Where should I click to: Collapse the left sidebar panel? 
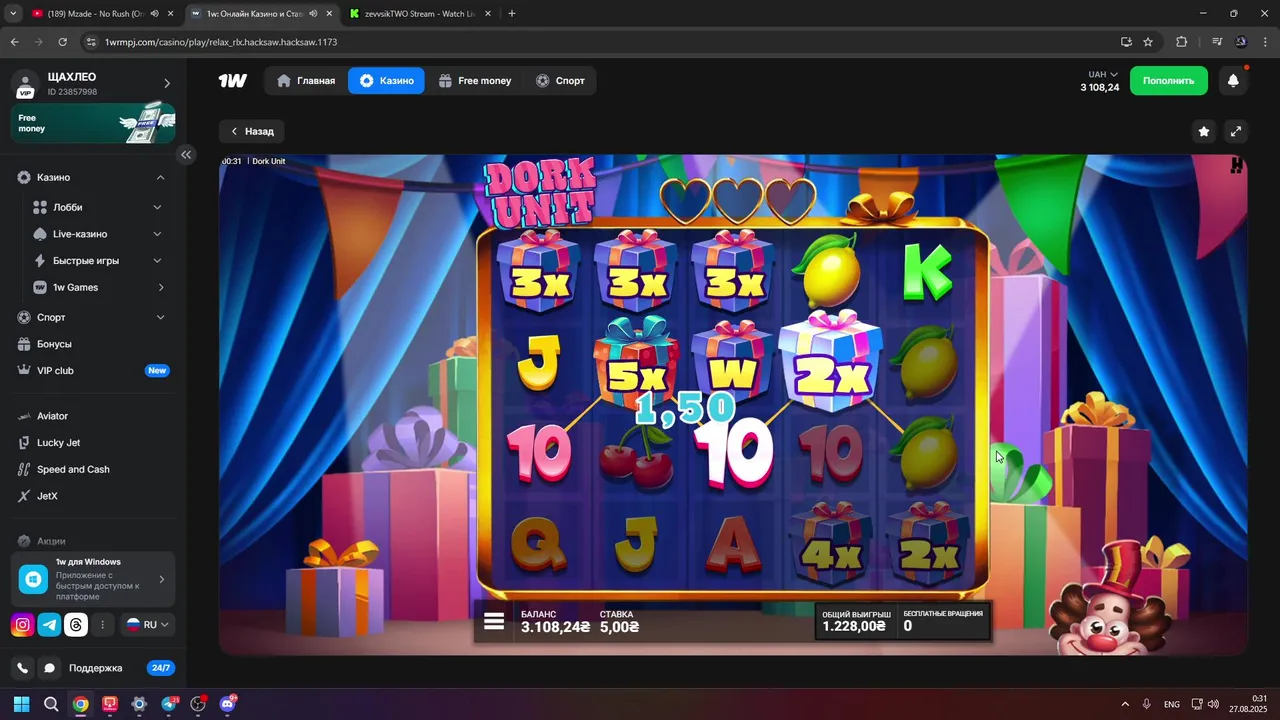tap(186, 154)
